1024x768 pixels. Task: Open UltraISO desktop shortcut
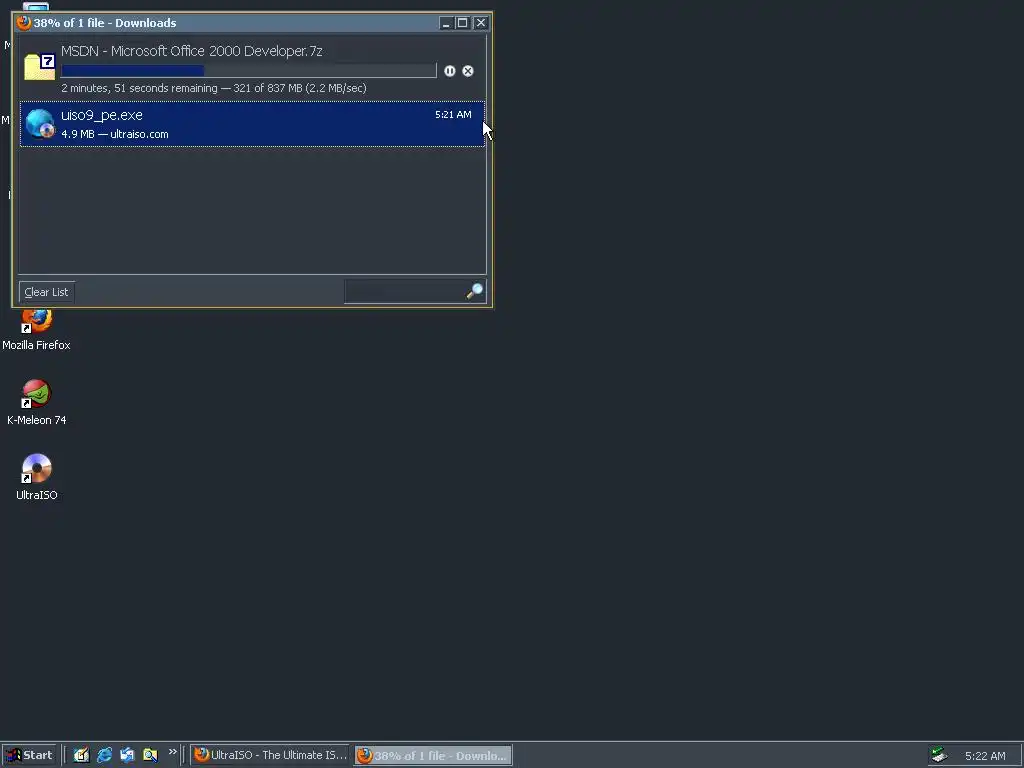coord(37,469)
